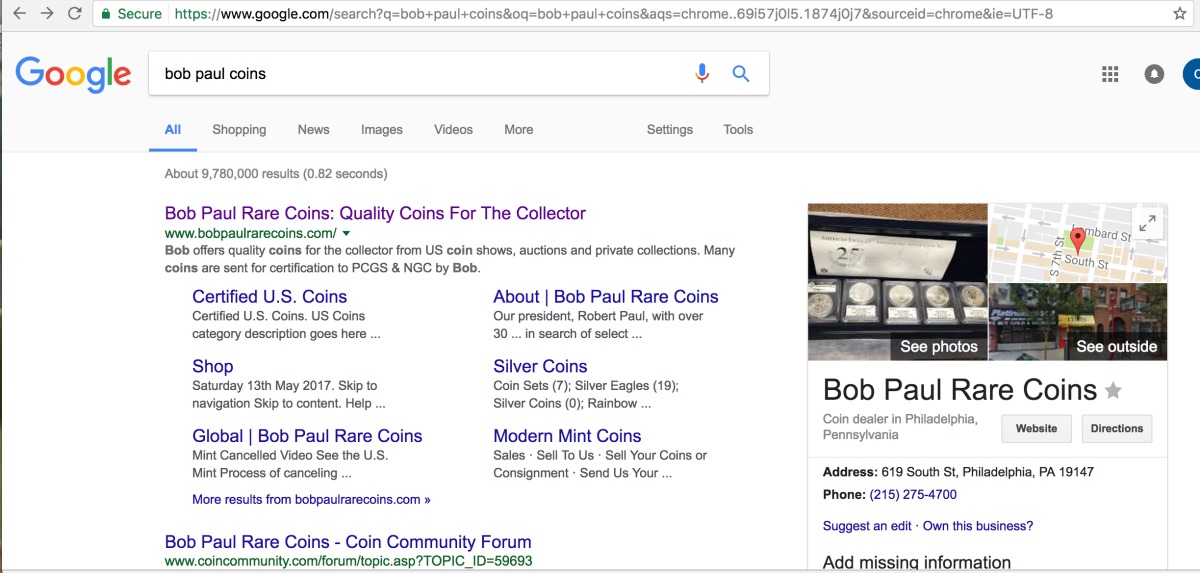
Task: Click the browser forward arrow
Action: pyautogui.click(x=47, y=14)
